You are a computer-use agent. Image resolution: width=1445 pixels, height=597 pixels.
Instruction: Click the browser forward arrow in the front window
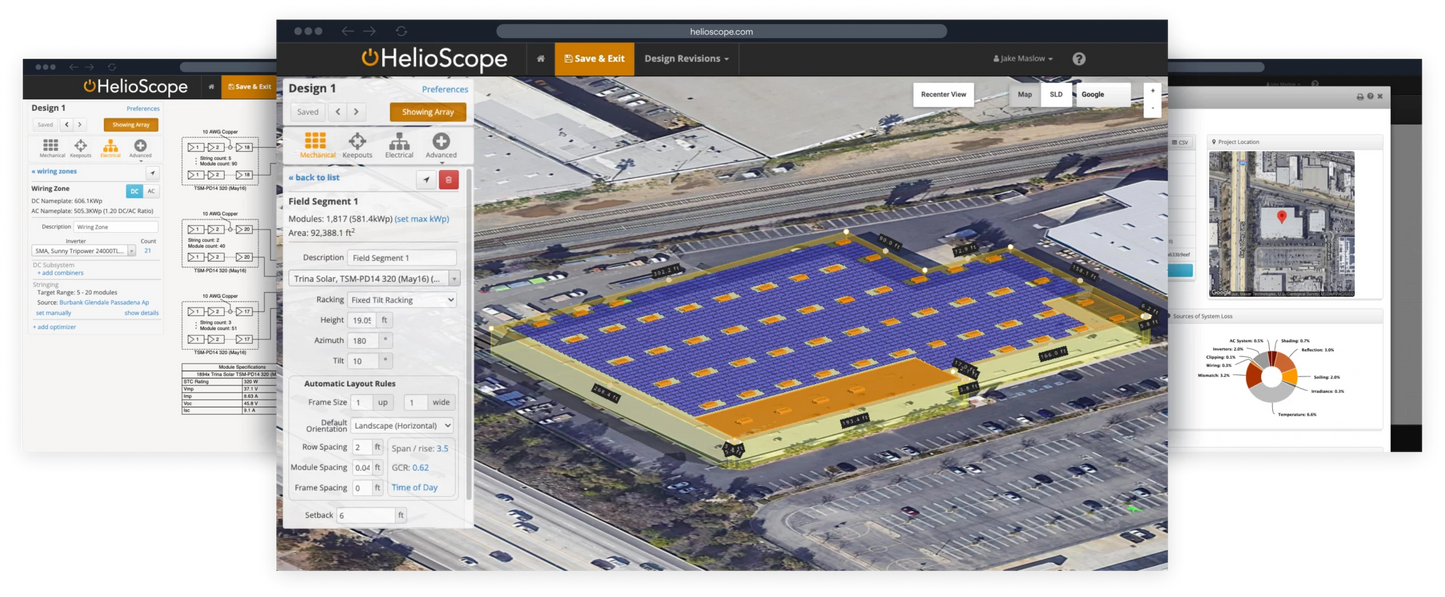370,31
